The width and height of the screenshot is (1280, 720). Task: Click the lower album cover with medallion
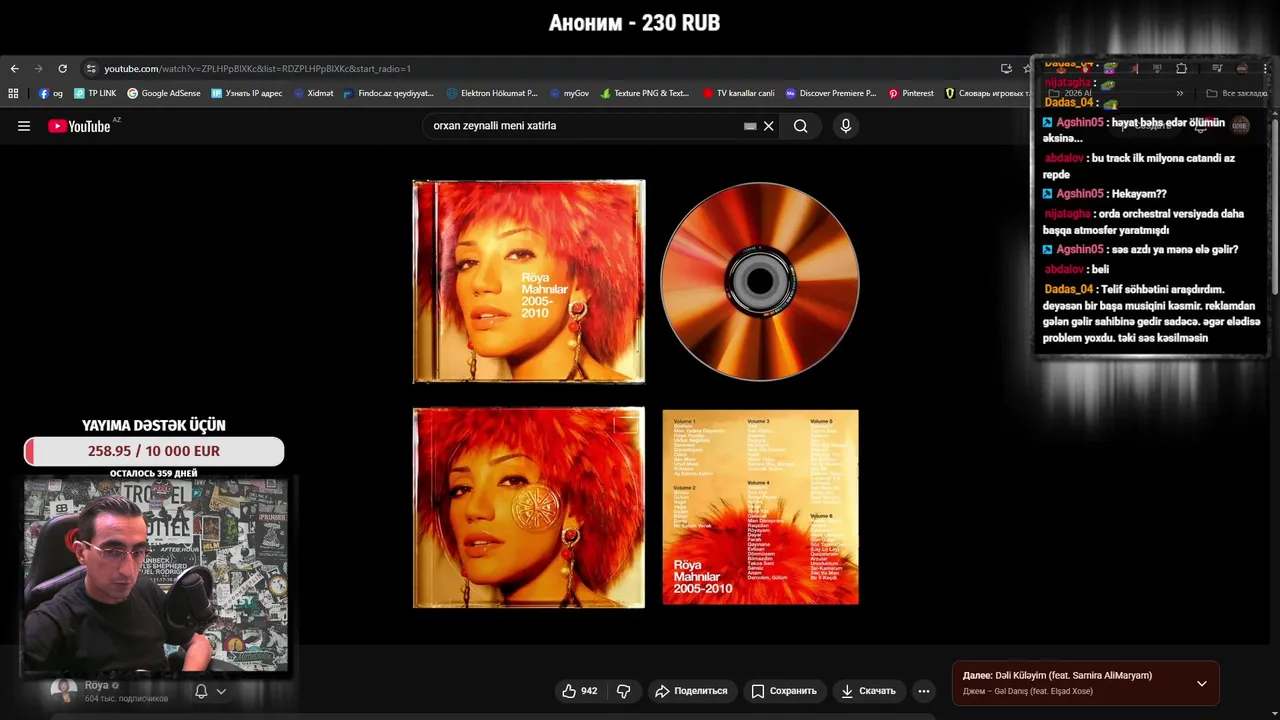pos(529,507)
